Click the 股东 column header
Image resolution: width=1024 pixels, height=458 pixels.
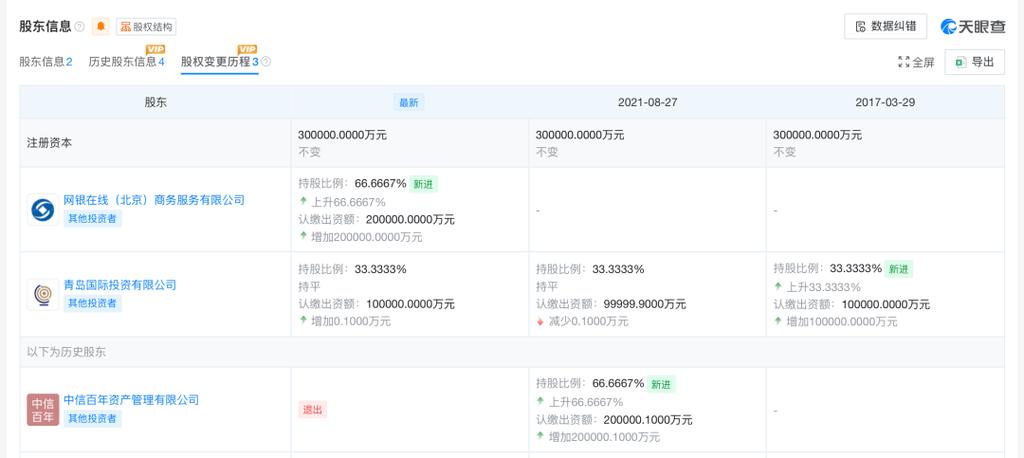click(x=155, y=103)
